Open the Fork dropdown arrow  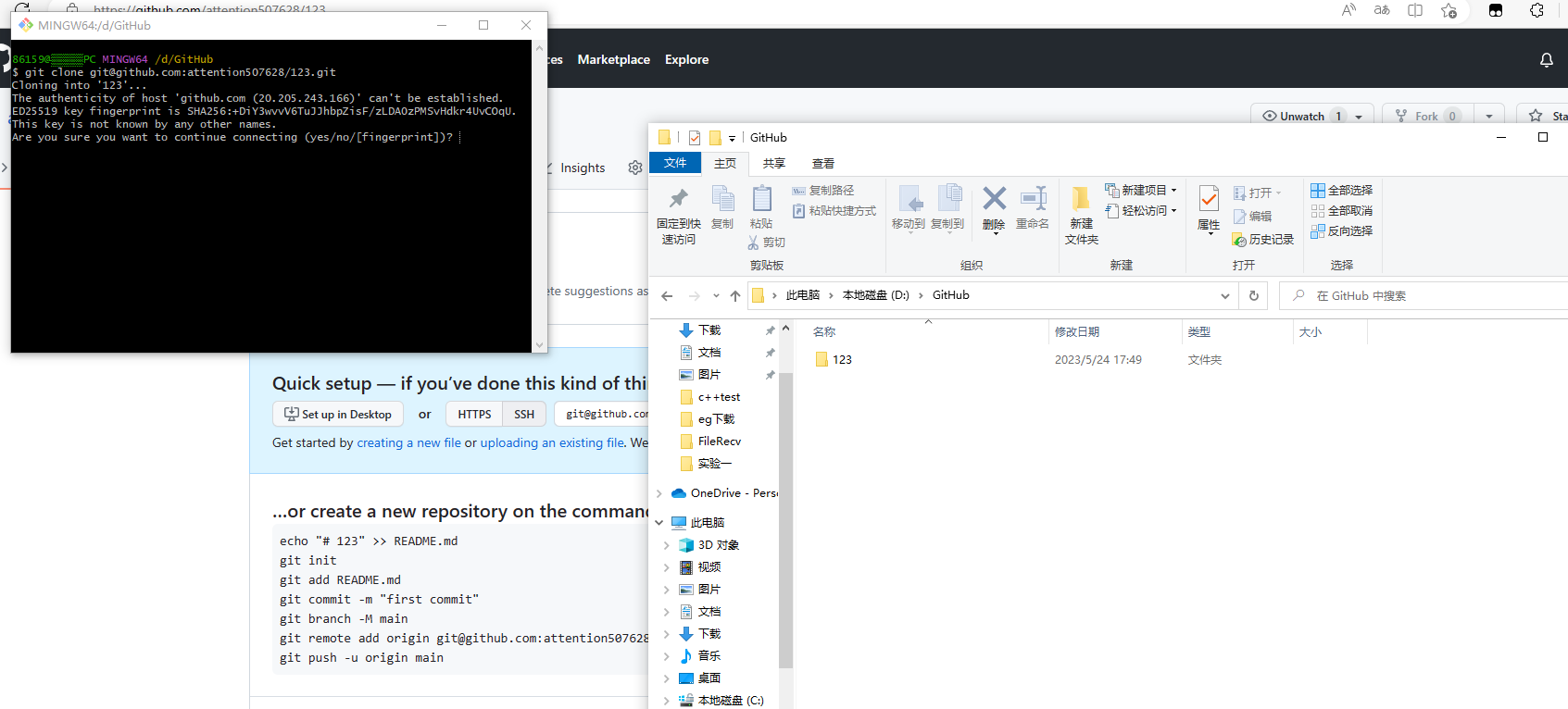tap(1489, 117)
